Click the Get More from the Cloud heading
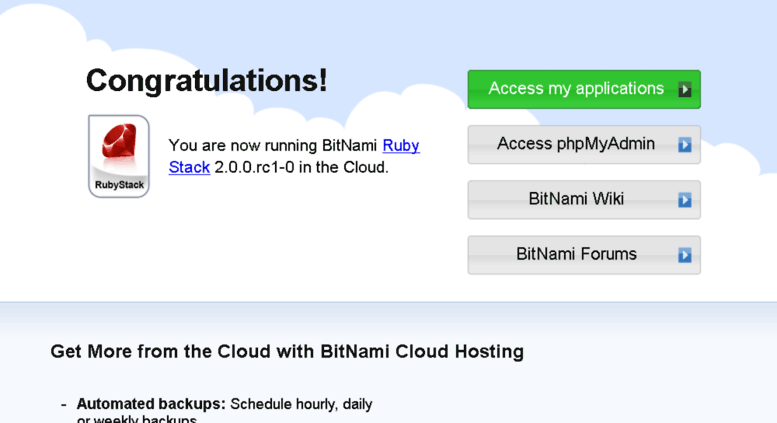The image size is (777, 423). [287, 352]
